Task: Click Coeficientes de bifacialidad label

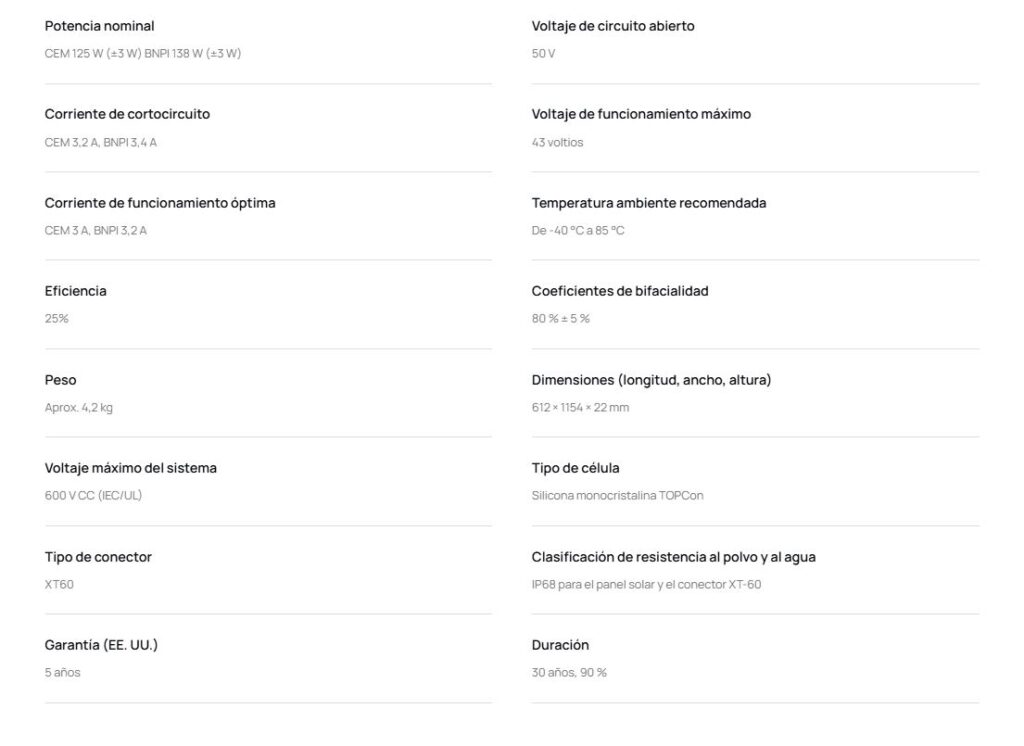Action: [620, 291]
